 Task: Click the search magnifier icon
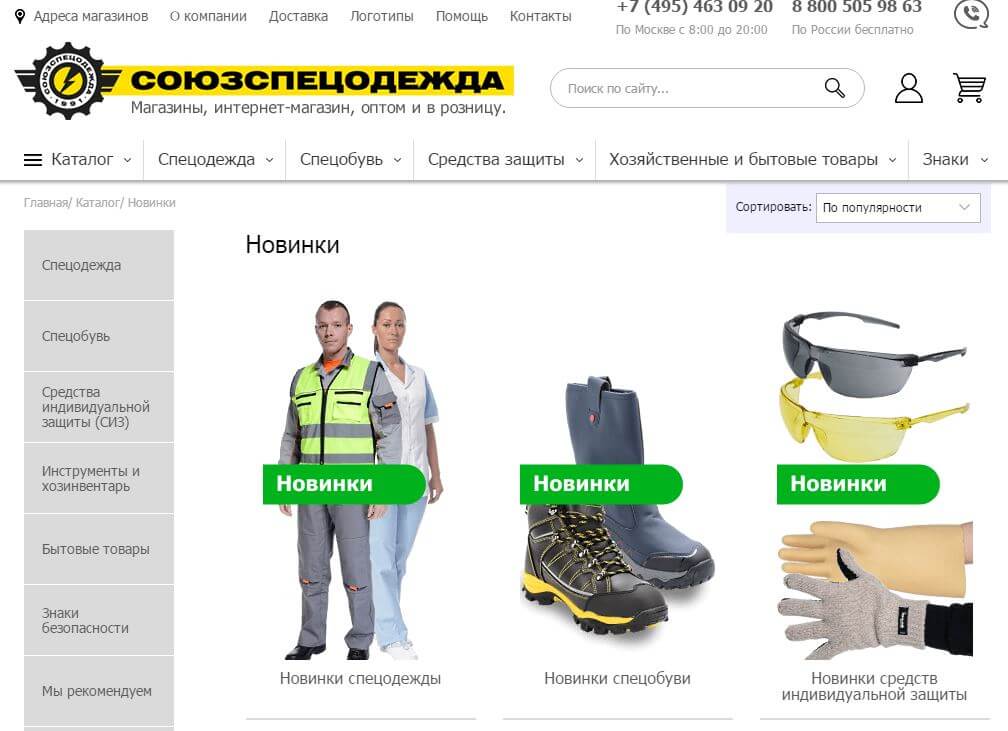(834, 88)
